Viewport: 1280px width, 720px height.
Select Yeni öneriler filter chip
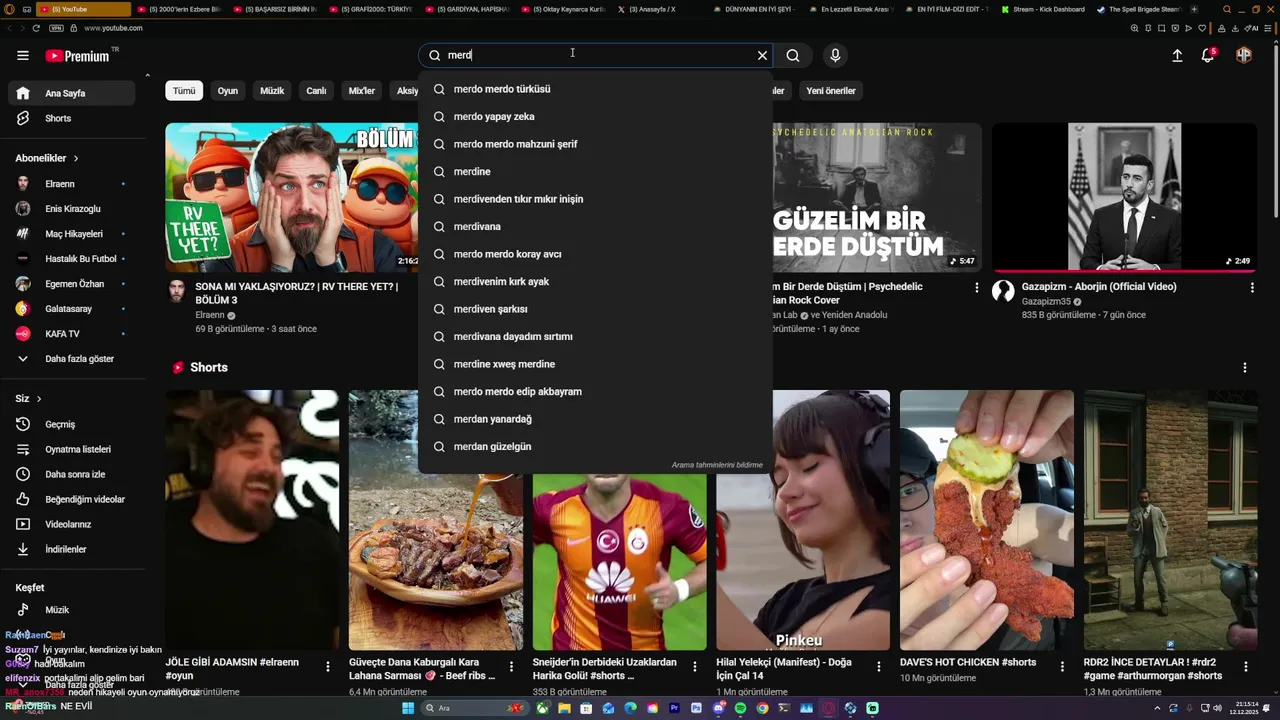pos(831,91)
